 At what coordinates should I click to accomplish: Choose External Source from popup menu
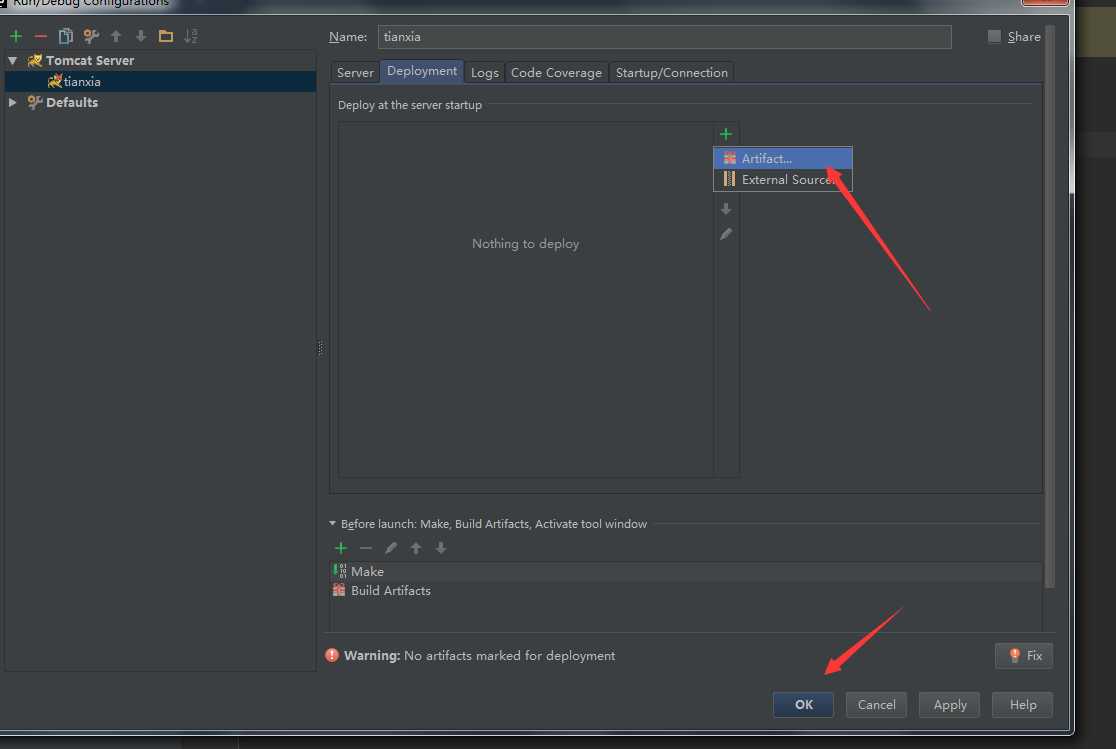tap(783, 179)
